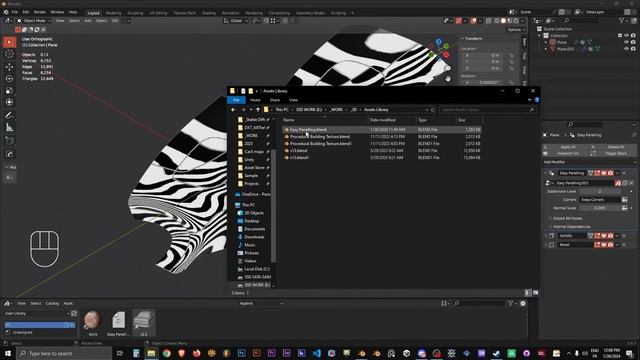Hide Plane.001 object in viewport
The height and width of the screenshot is (360, 640).
coord(627,49)
